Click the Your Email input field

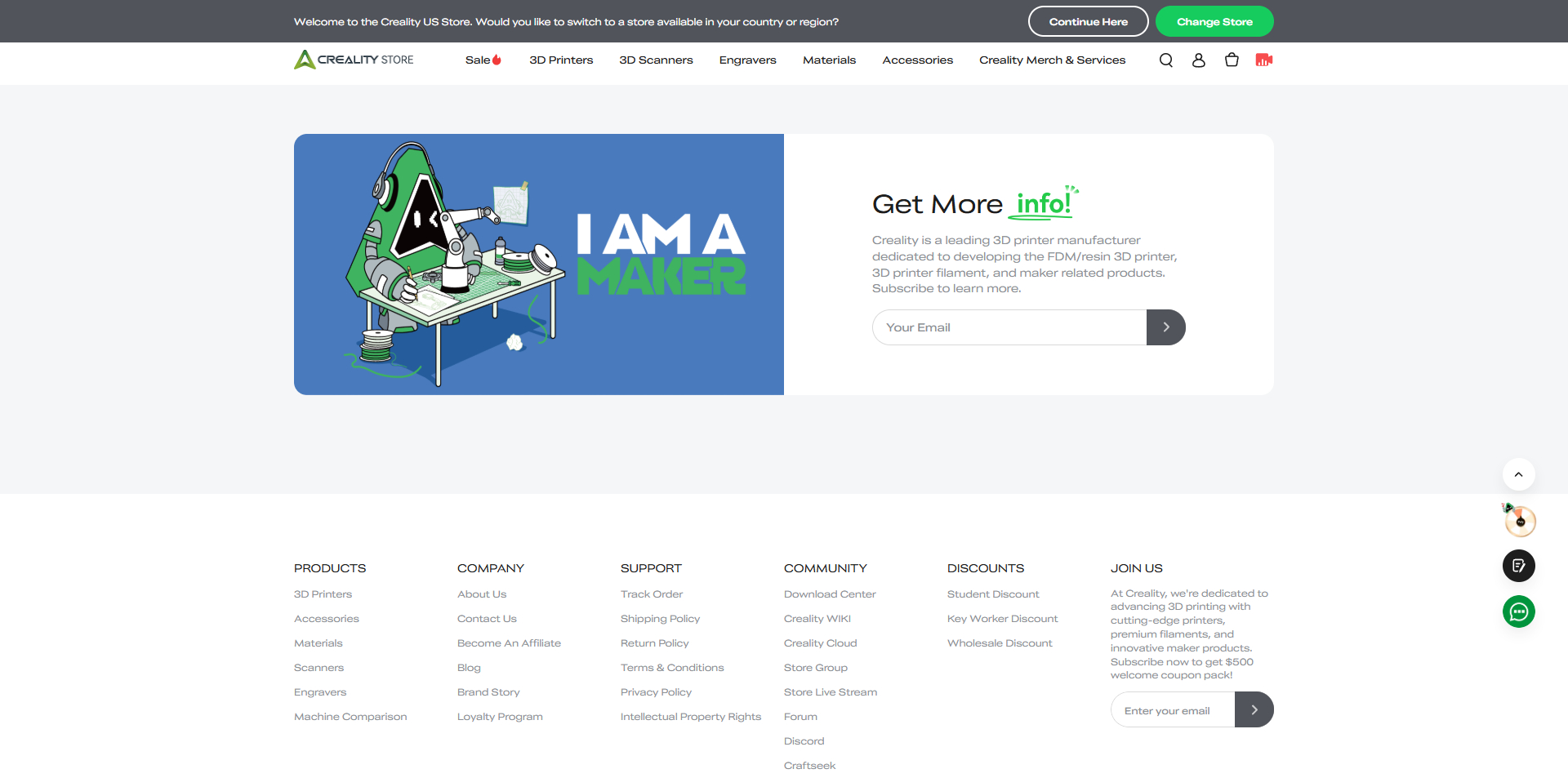(1009, 327)
